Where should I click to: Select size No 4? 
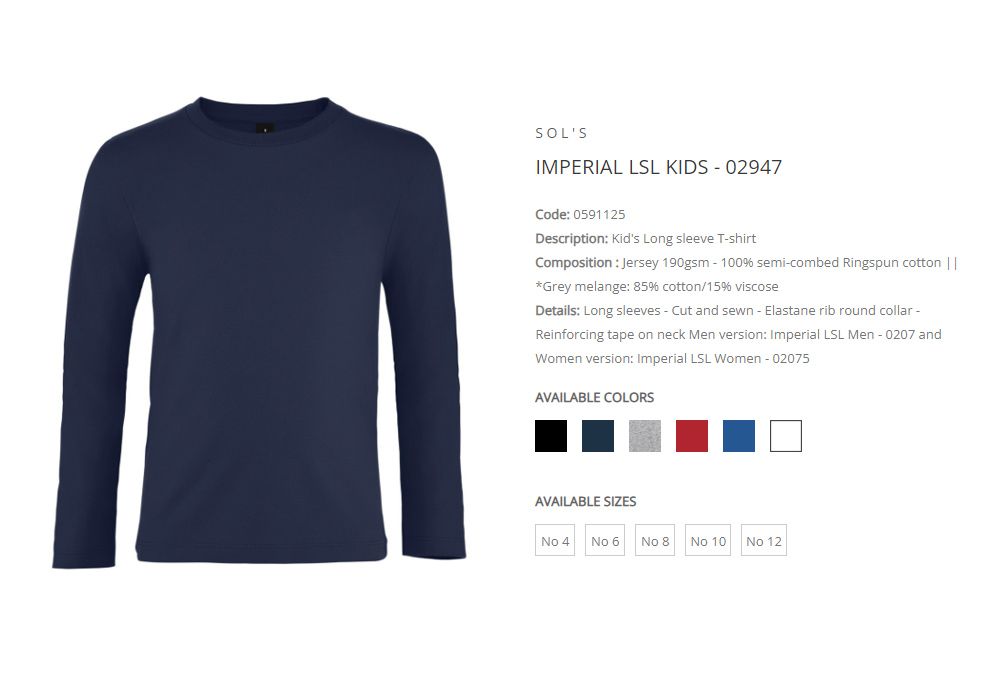(555, 540)
